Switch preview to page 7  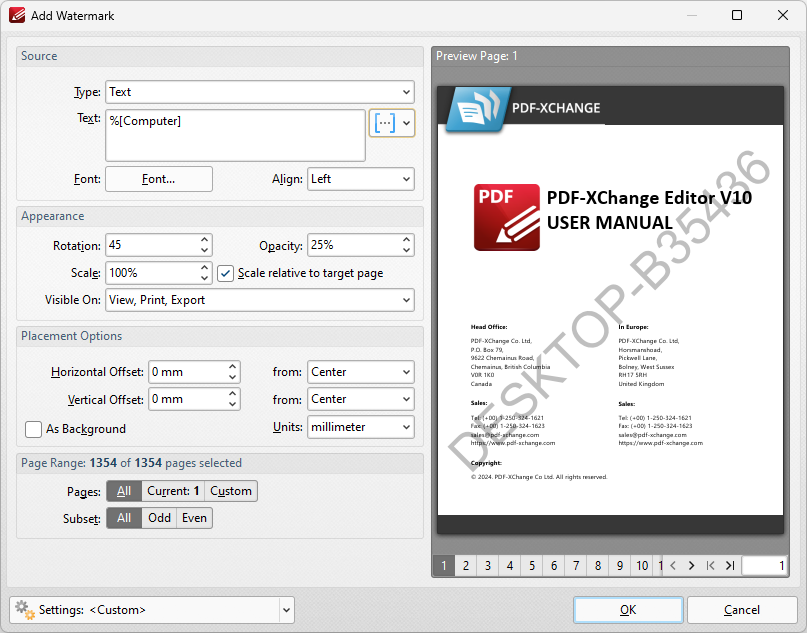click(576, 566)
